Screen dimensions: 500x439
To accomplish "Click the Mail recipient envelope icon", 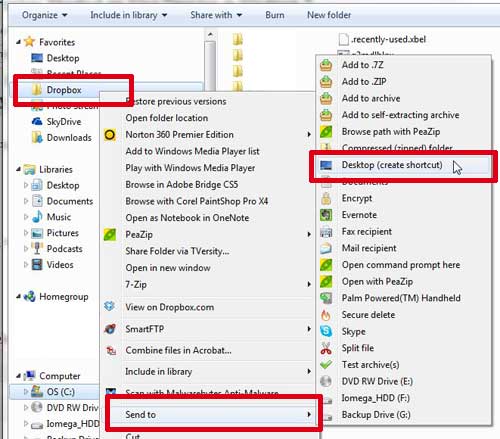I will tap(326, 248).
